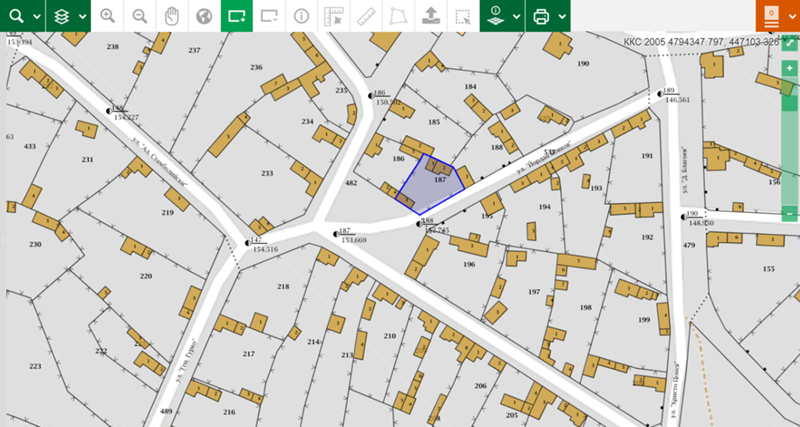Click the globe full extent icon
The height and width of the screenshot is (427, 800).
click(x=204, y=16)
